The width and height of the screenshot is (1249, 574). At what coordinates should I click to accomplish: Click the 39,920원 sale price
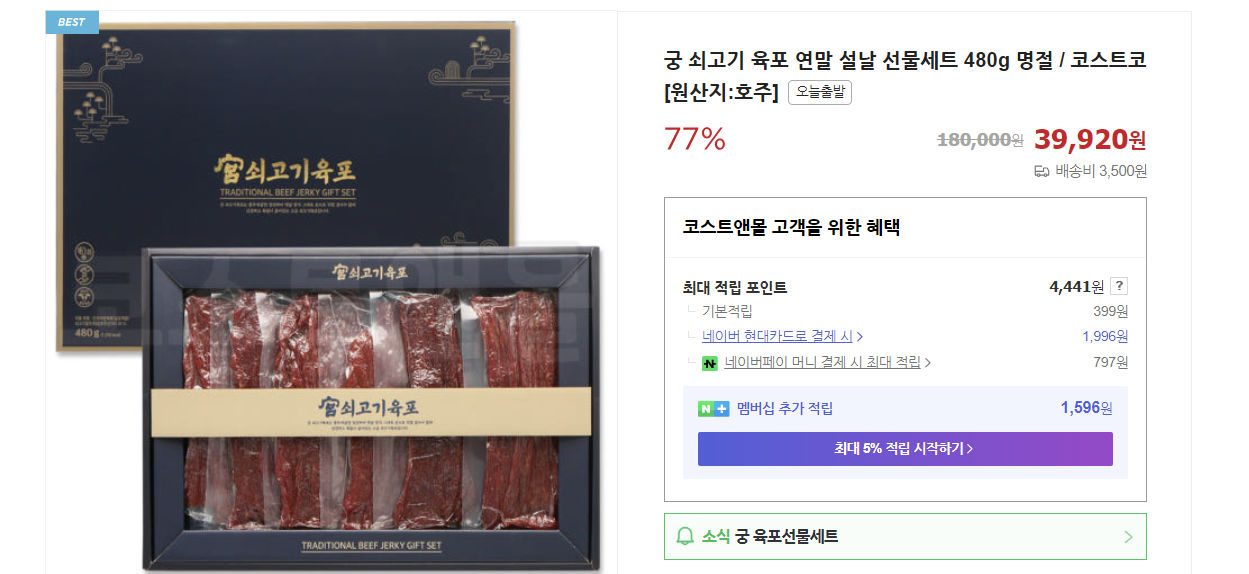[x=1090, y=139]
